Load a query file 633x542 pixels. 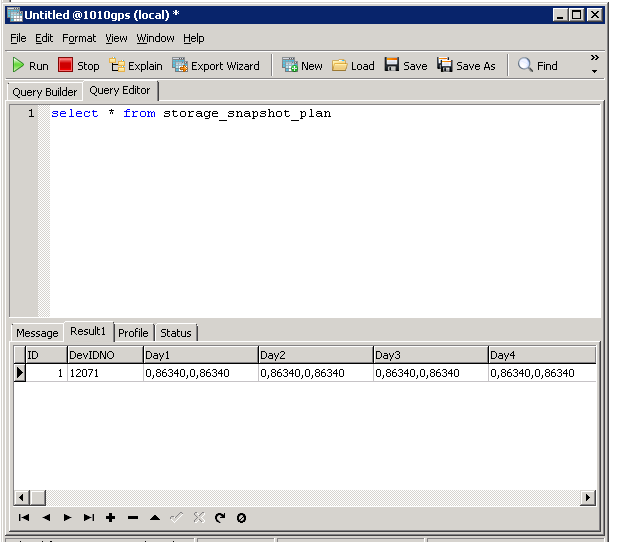point(353,65)
